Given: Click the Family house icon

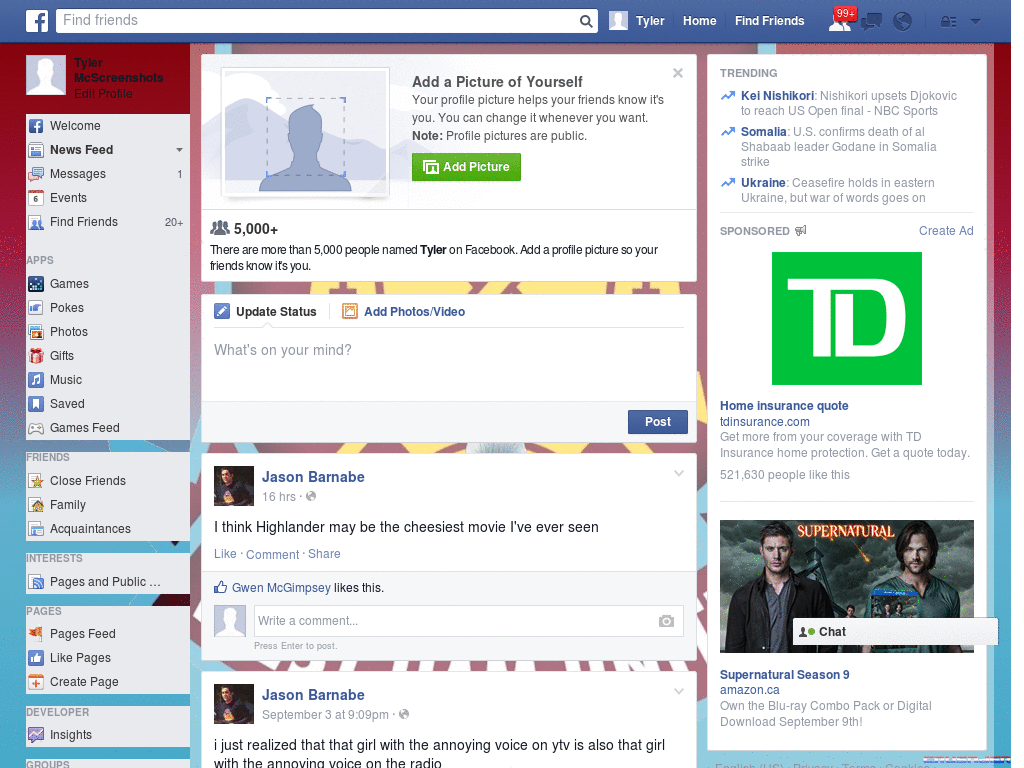Looking at the screenshot, I should point(36,505).
